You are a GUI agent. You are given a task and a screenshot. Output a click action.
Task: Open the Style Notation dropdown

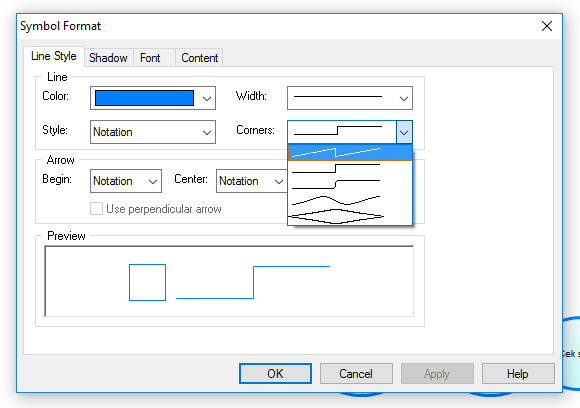click(153, 132)
